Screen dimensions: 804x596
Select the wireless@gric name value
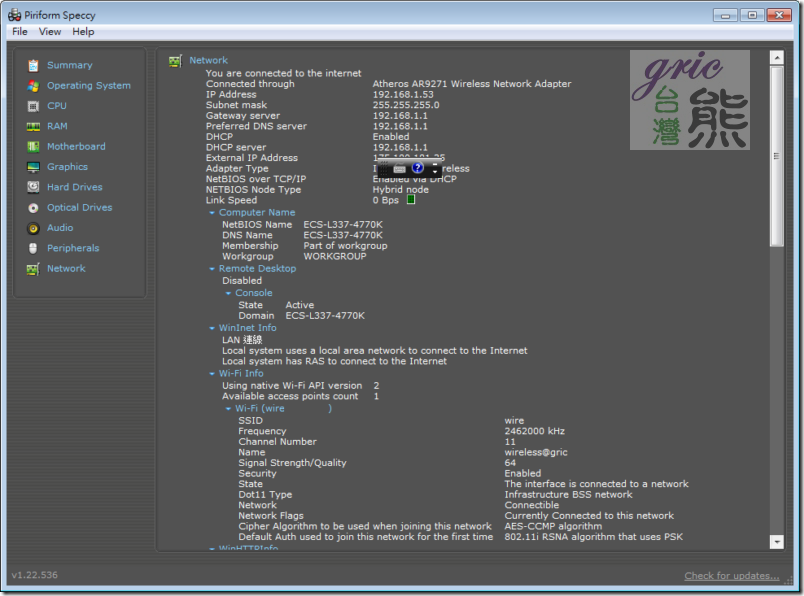[536, 452]
